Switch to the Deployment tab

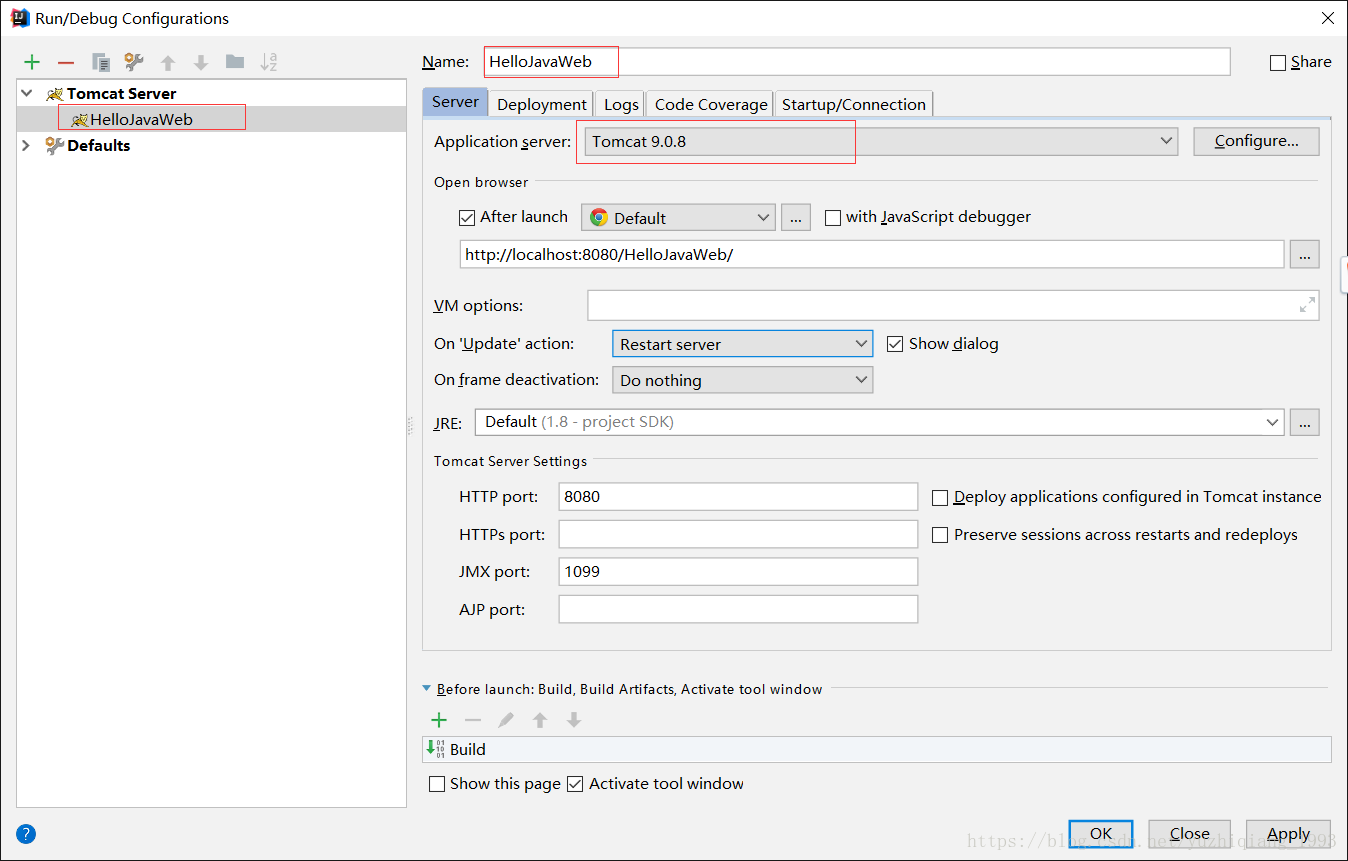[x=542, y=104]
